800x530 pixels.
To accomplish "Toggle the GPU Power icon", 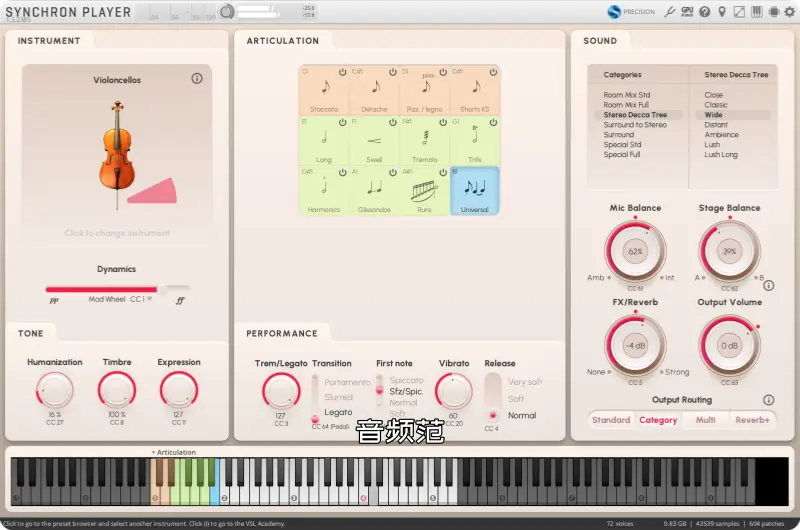I will pos(687,11).
